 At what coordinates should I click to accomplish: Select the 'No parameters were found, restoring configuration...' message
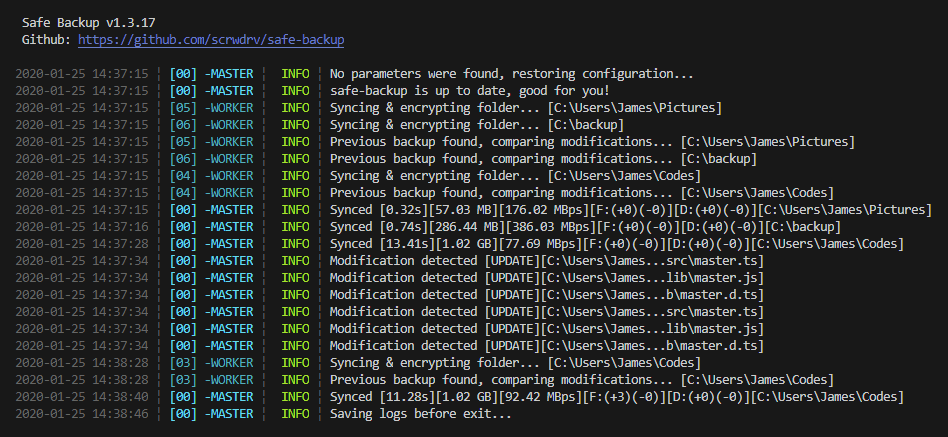[511, 74]
